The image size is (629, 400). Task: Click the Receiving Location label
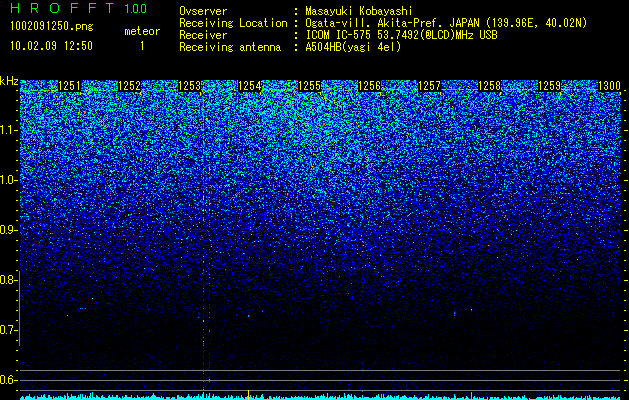tap(233, 23)
